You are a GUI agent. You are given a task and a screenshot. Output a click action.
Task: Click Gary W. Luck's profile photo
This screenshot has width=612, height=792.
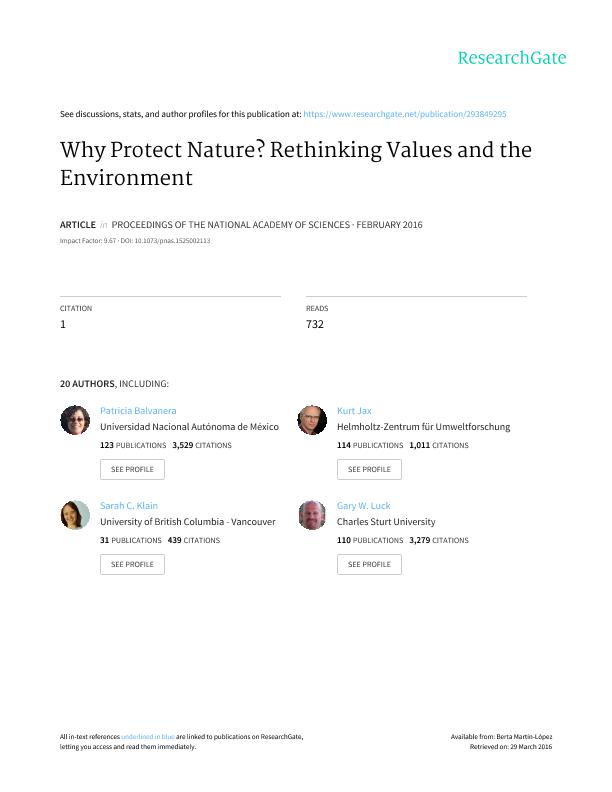tap(312, 515)
